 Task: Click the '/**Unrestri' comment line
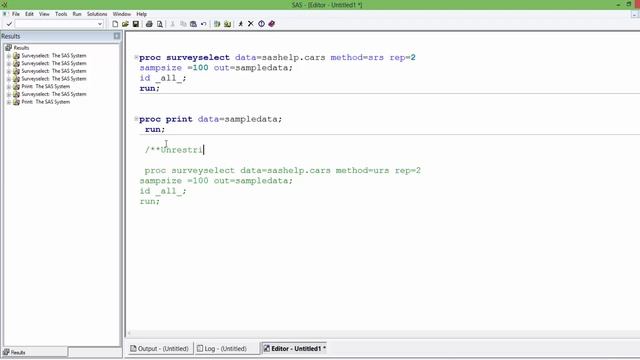(173, 150)
